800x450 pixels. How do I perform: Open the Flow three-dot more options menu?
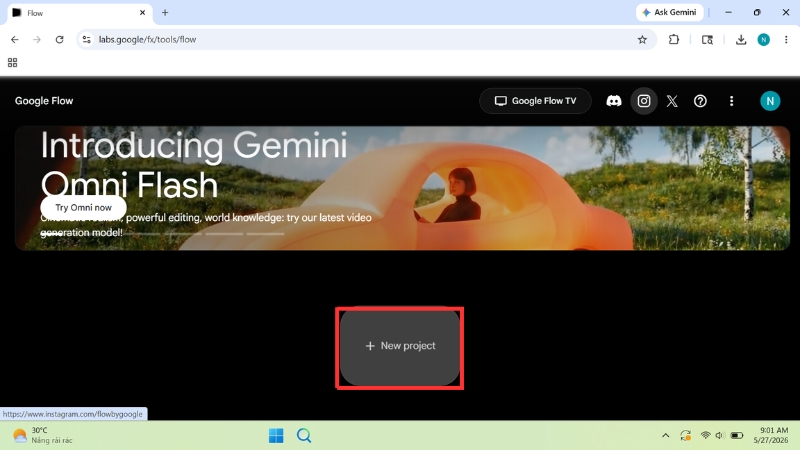[x=731, y=101]
